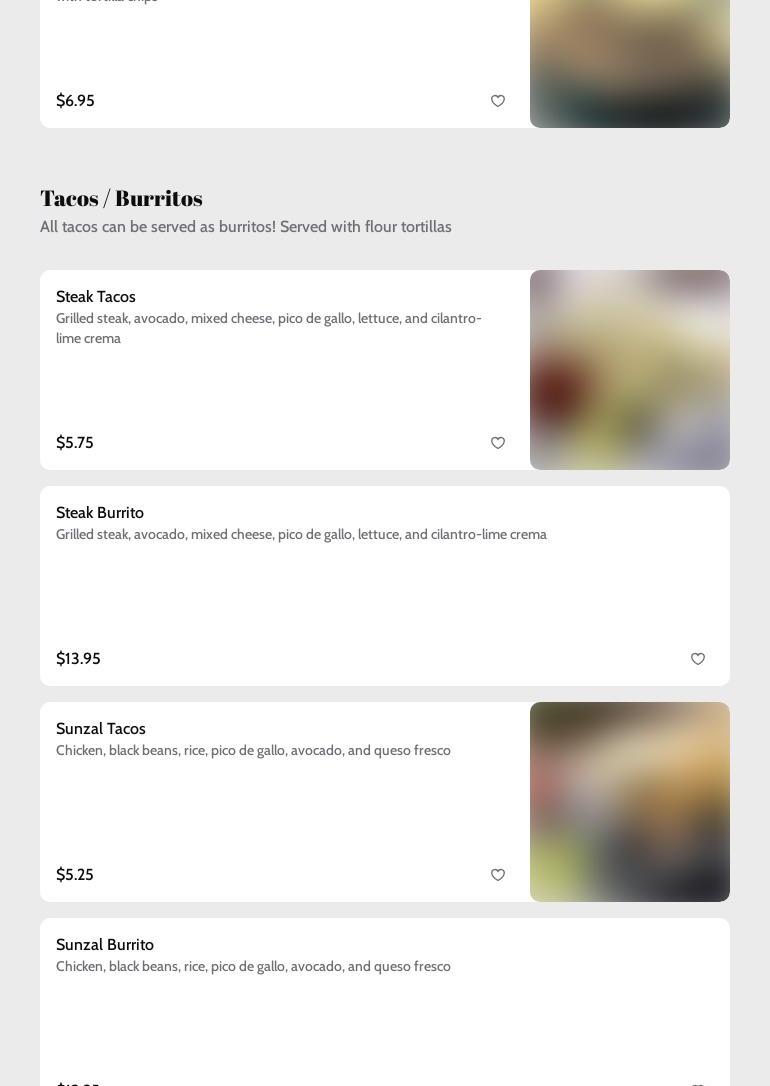Select the Steak Burrito item title
770x1086 pixels.
[x=100, y=513]
